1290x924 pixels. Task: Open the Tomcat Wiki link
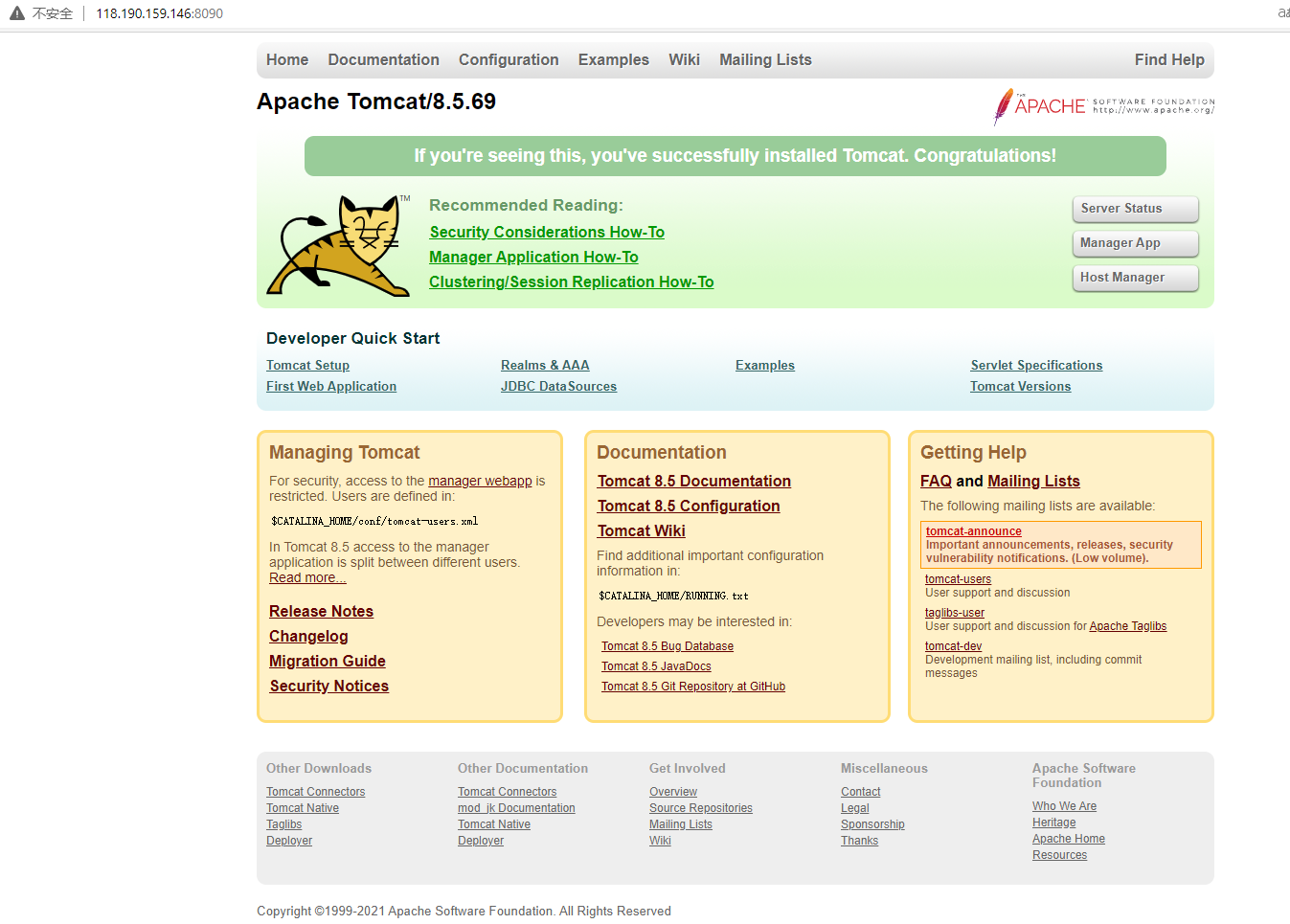pyautogui.click(x=642, y=530)
